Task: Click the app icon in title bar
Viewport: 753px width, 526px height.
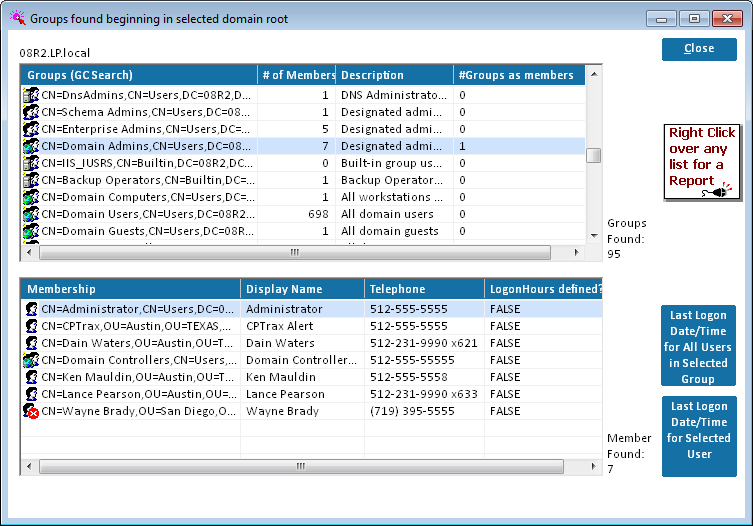Action: [17, 18]
